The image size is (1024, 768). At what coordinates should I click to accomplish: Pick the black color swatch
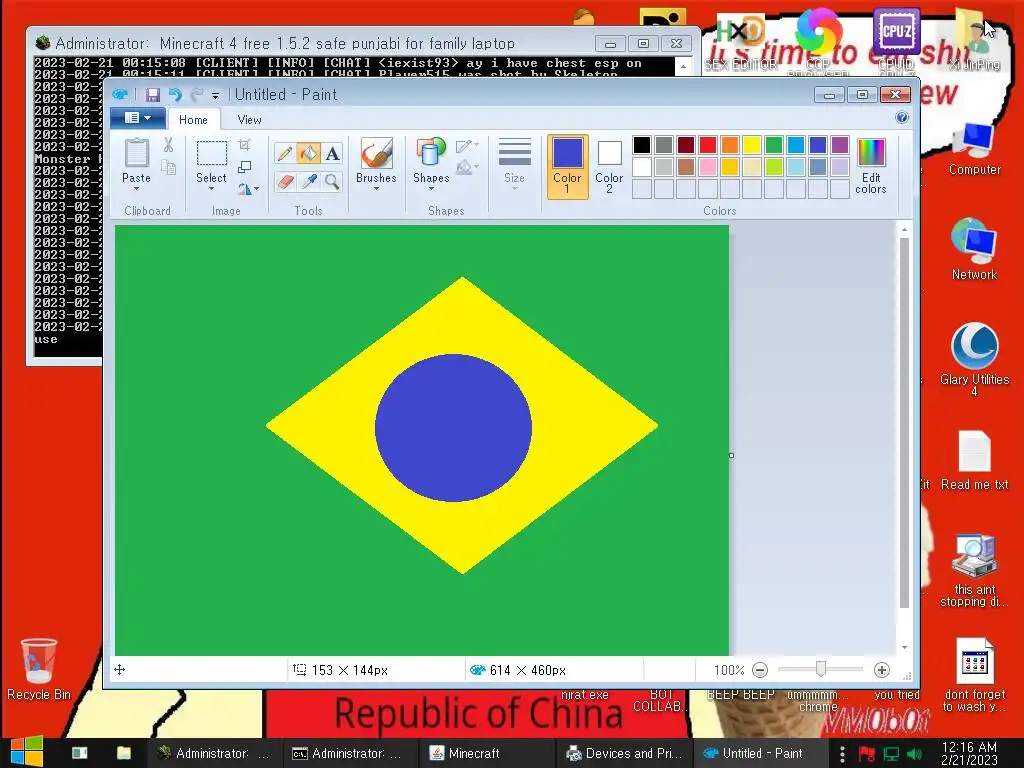coord(642,144)
